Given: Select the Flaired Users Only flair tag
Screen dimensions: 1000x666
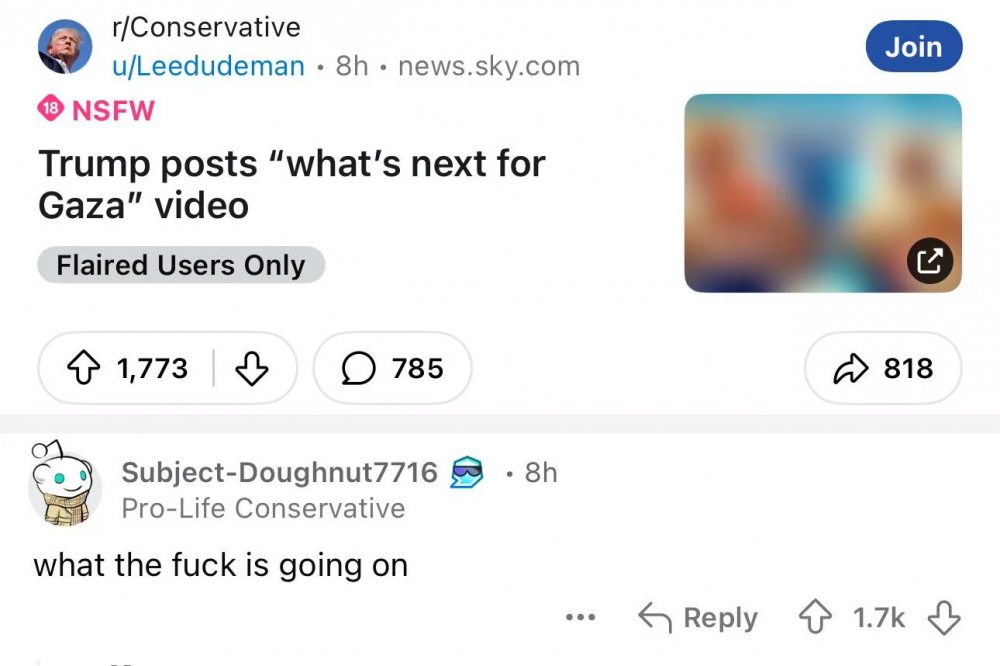Looking at the screenshot, I should click(181, 265).
